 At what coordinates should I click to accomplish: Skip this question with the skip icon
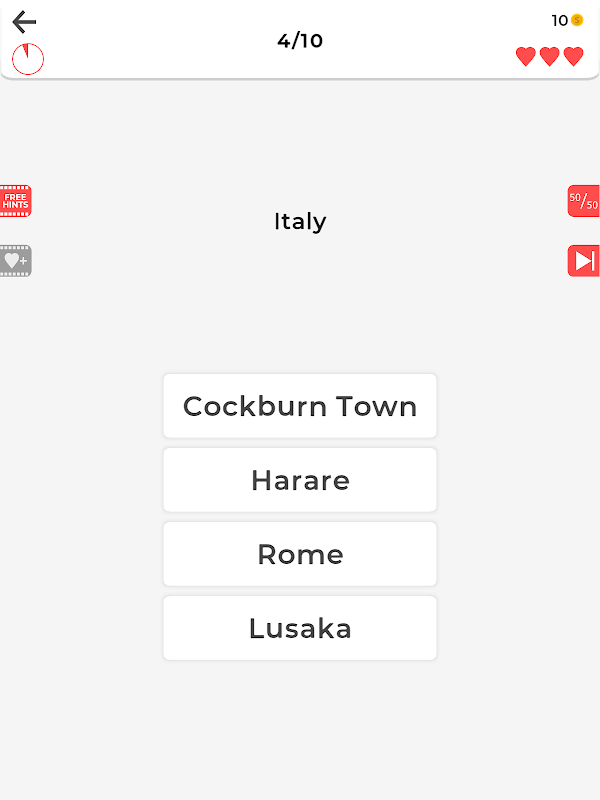pyautogui.click(x=584, y=261)
